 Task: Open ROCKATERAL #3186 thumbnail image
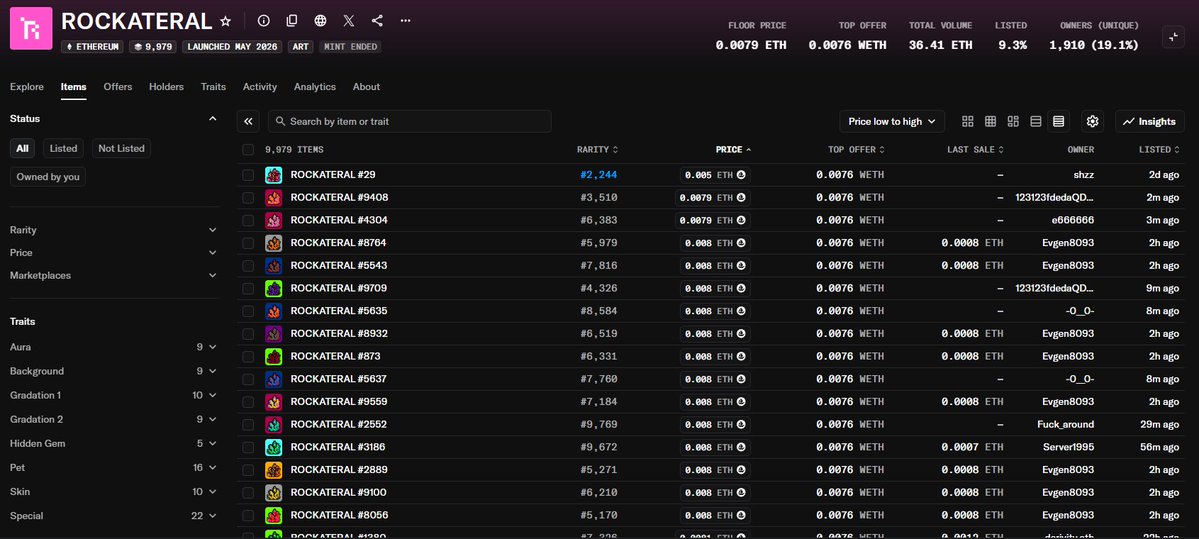coord(274,447)
